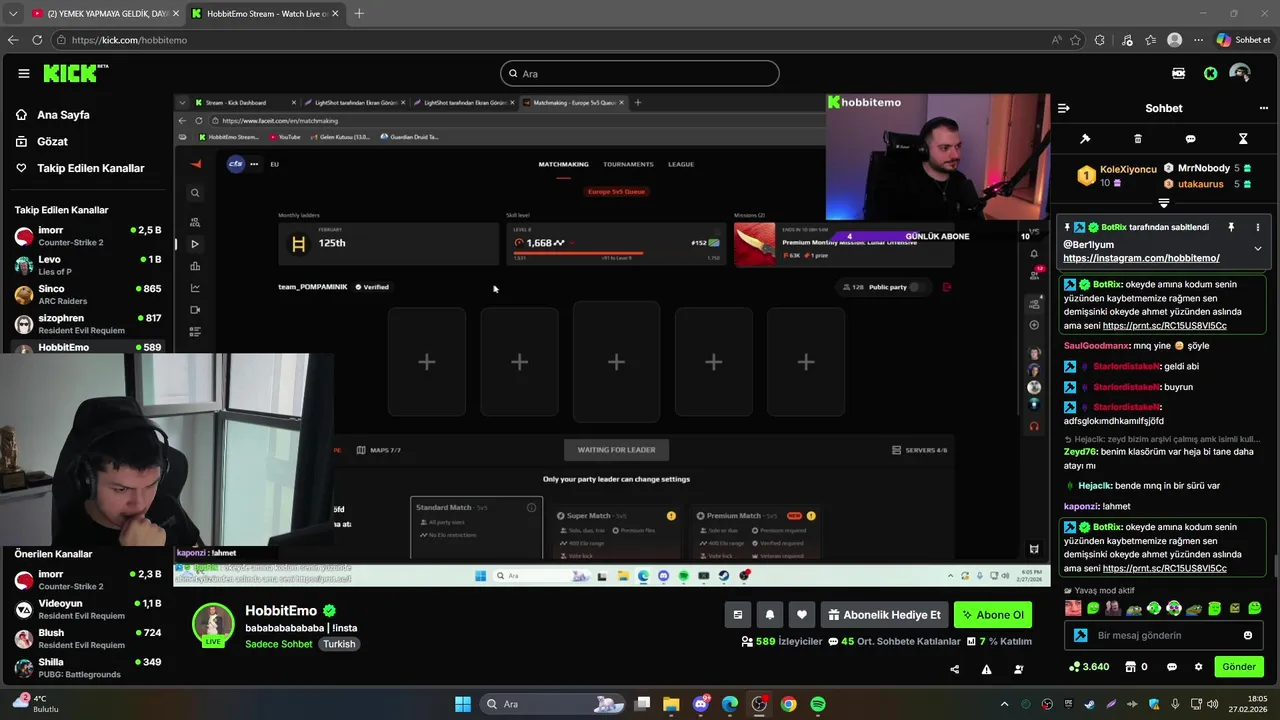Click the KoleXiyoncu top gifter name
The image size is (1280, 720).
point(1128,169)
